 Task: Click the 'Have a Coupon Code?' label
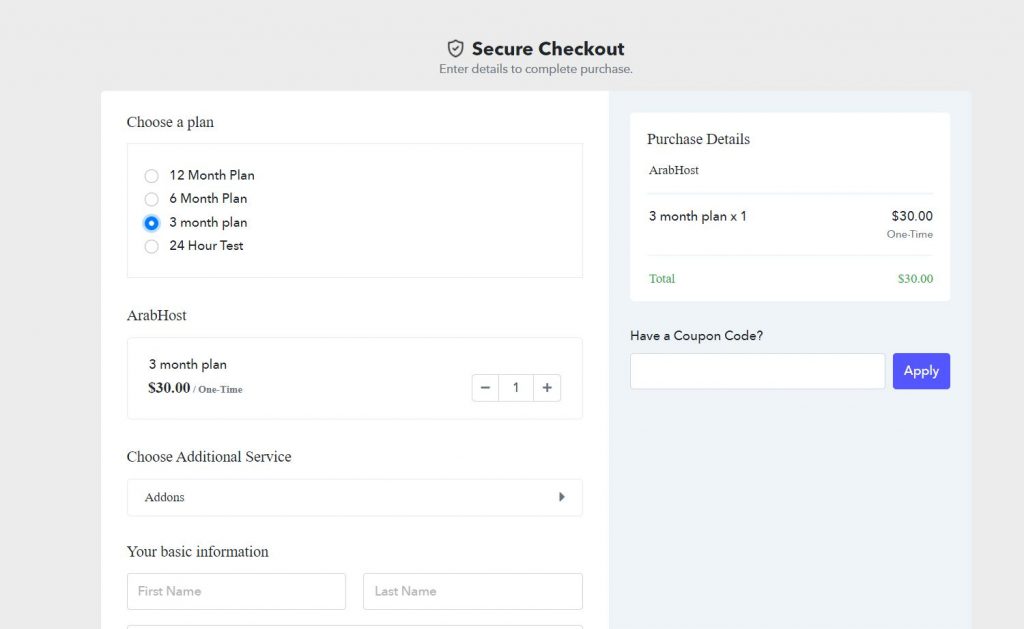(x=696, y=336)
